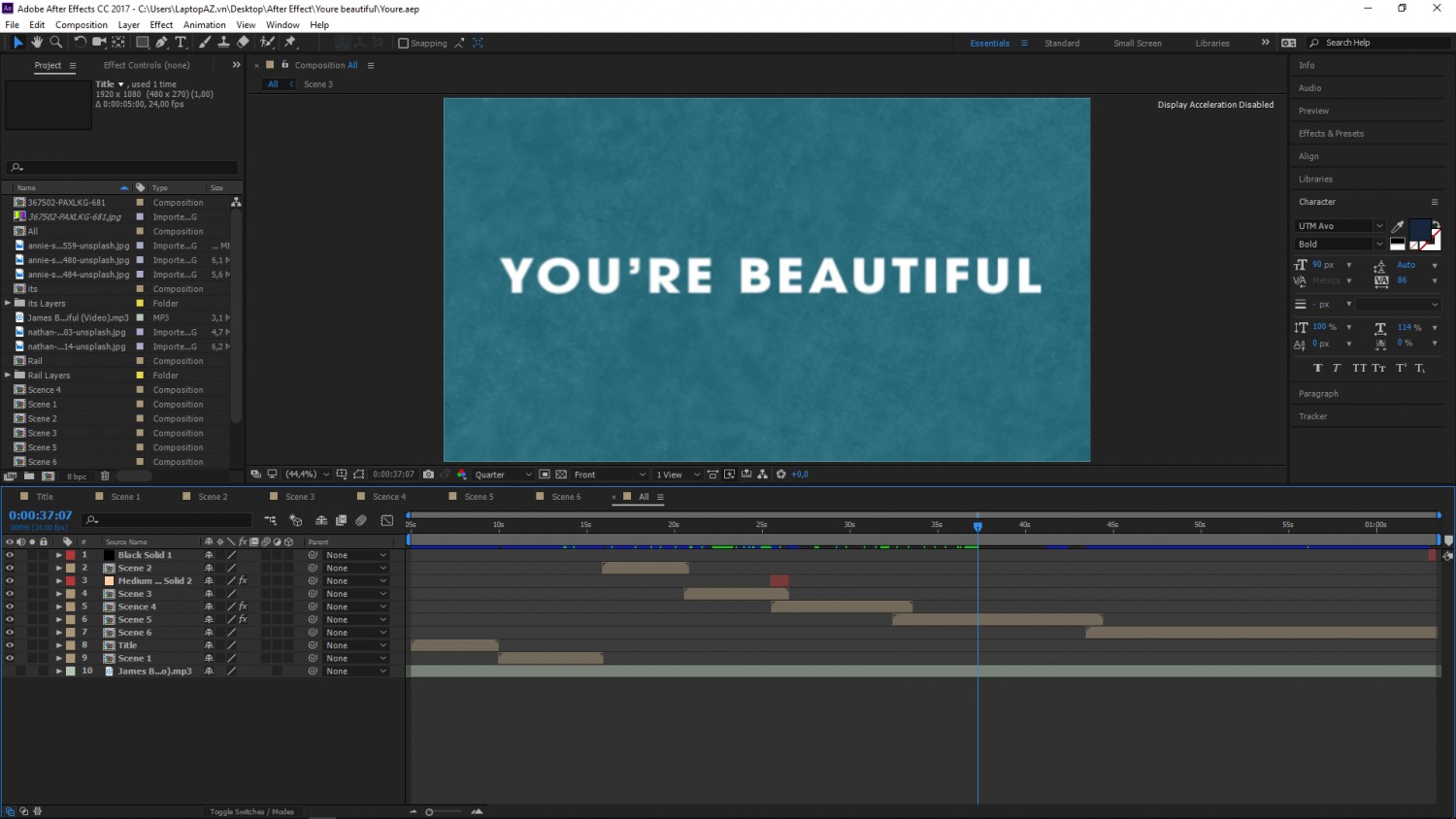The height and width of the screenshot is (819, 1456).
Task: Hide the Title layer in timeline
Action: tap(10, 645)
